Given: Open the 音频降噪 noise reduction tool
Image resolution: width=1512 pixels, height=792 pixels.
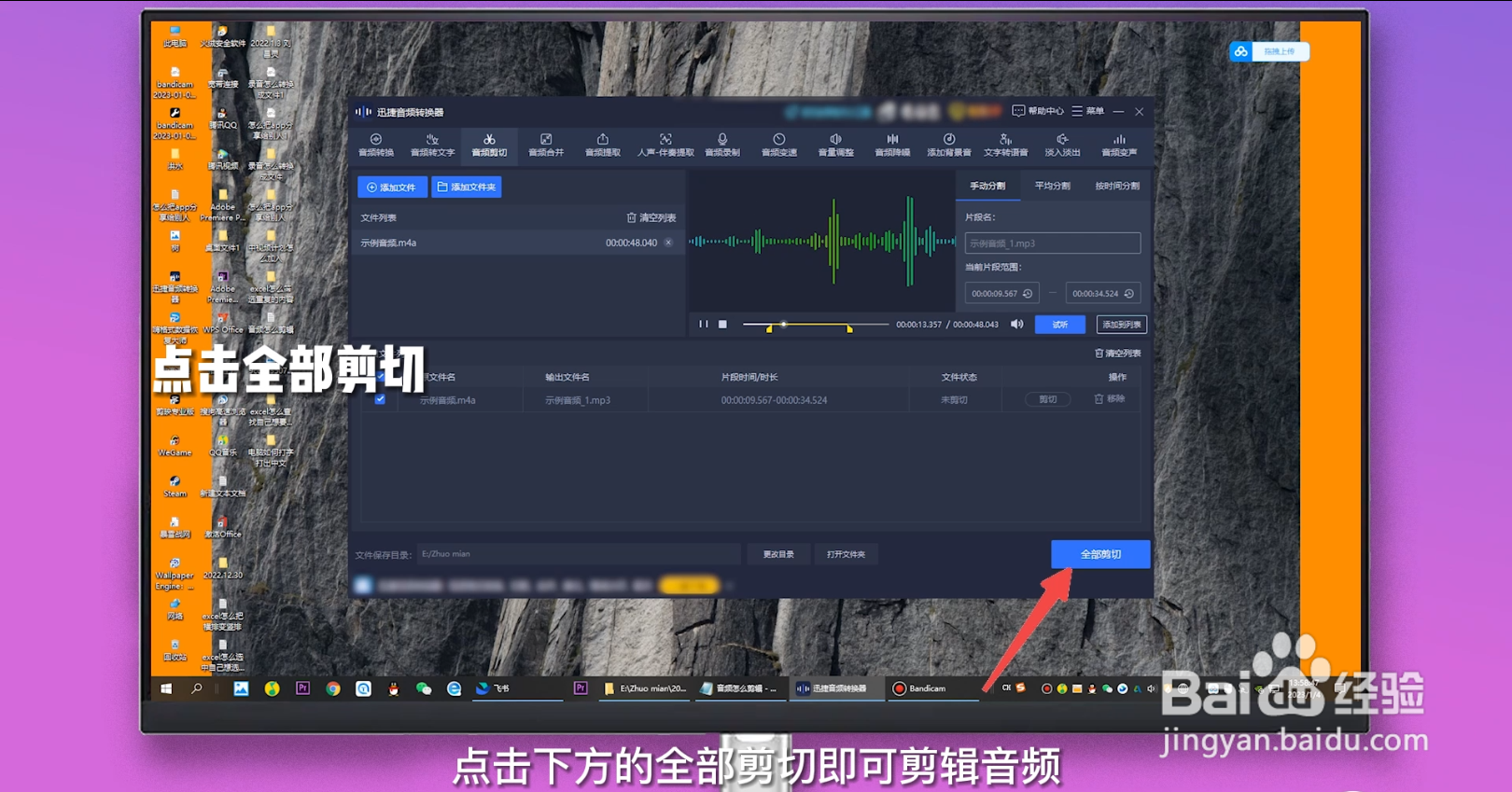Looking at the screenshot, I should (x=892, y=145).
